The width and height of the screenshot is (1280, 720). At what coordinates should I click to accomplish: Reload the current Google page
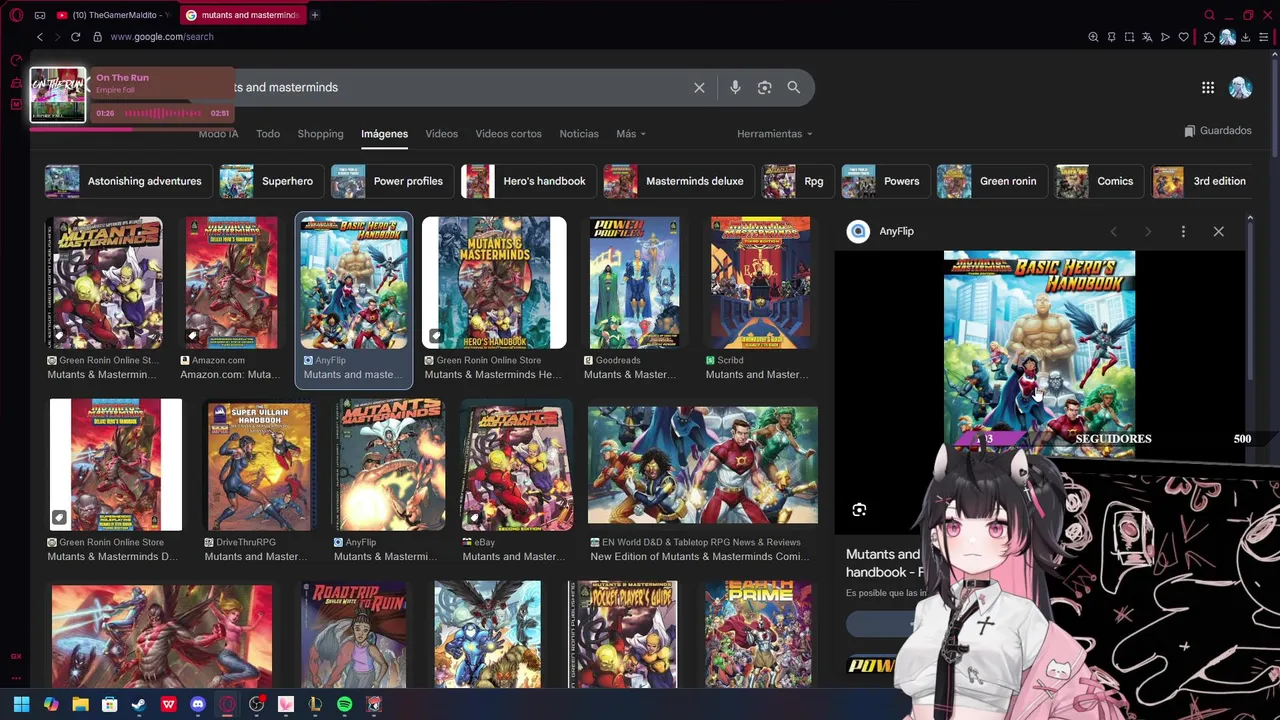coord(75,37)
